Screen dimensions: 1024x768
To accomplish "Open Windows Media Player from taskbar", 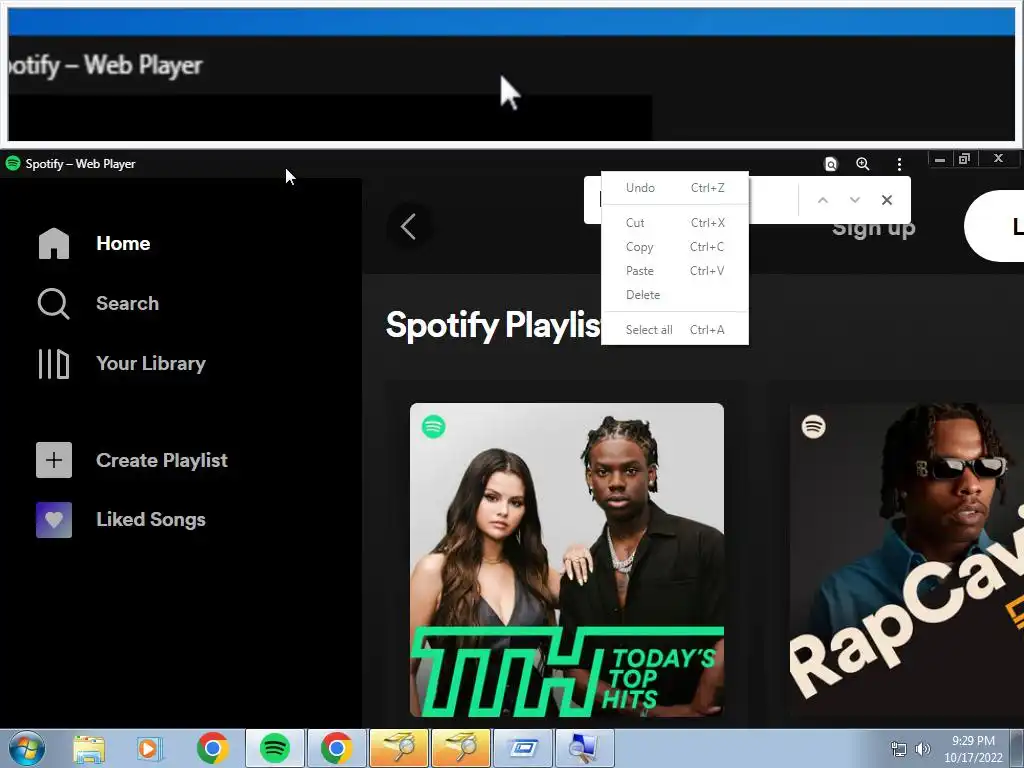I will (x=149, y=749).
